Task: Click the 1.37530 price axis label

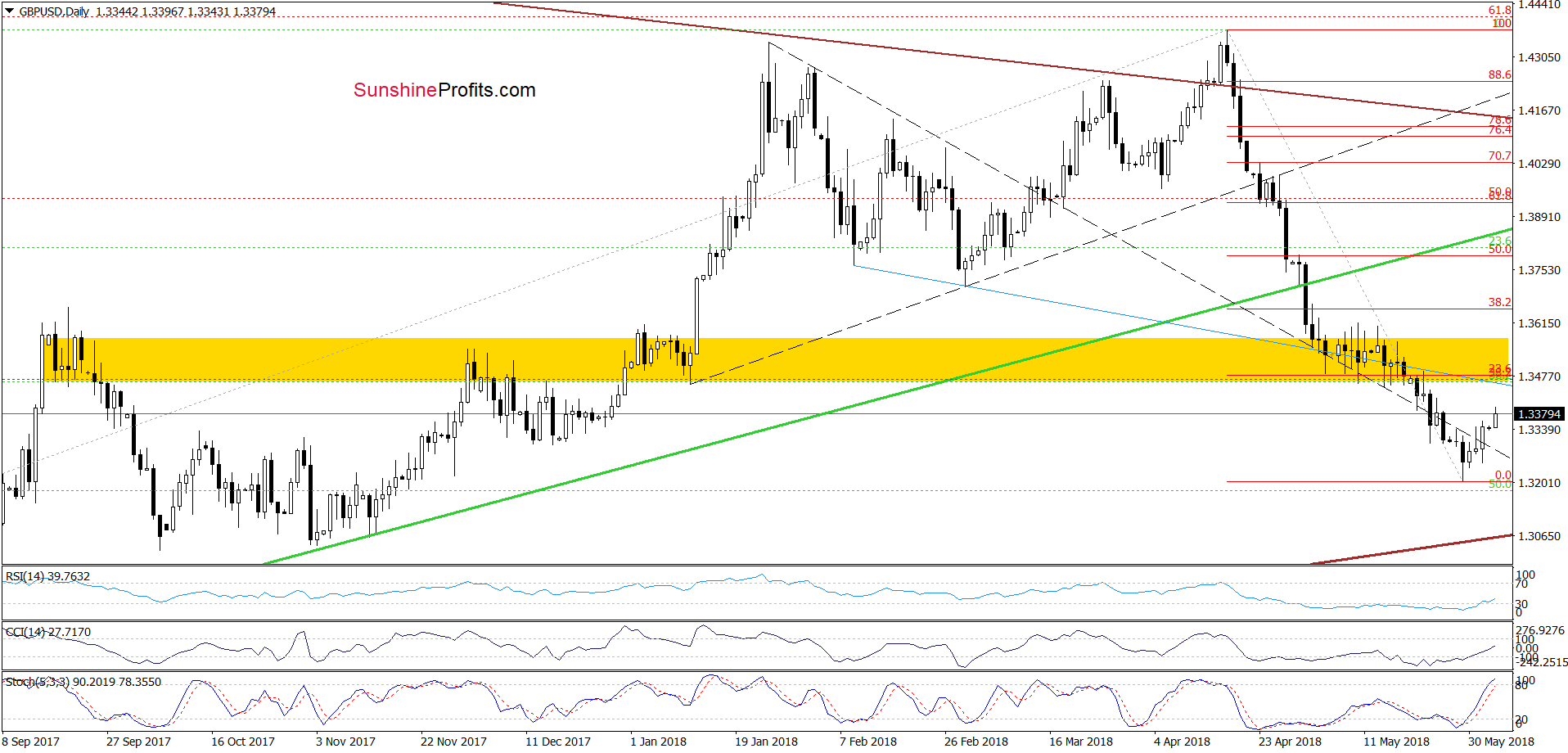Action: tap(1539, 270)
